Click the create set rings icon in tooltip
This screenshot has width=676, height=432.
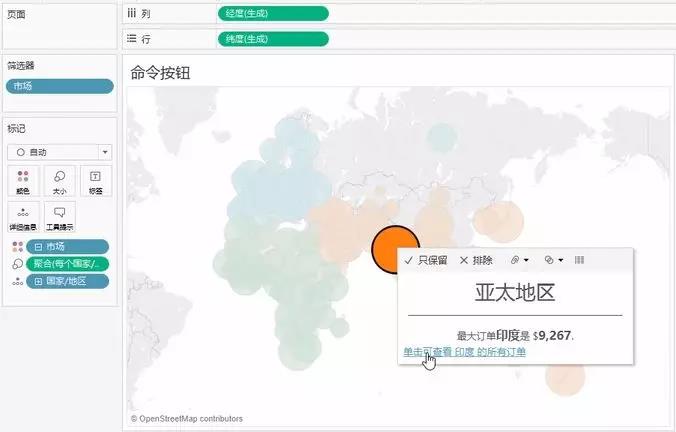coord(552,260)
